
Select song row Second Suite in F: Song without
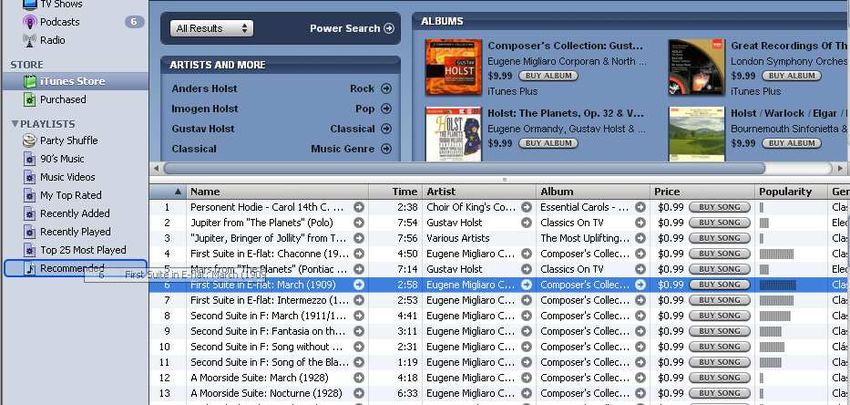tap(499, 346)
